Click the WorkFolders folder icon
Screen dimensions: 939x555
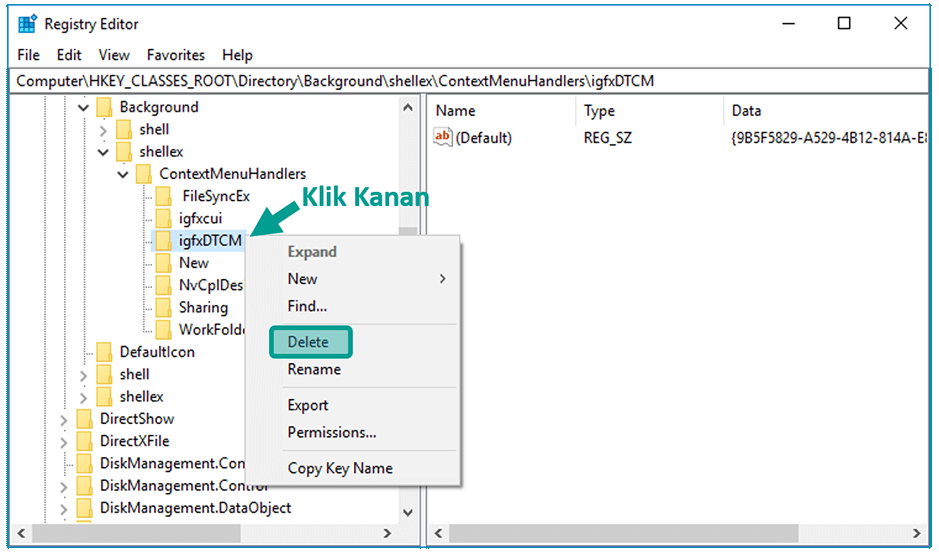point(163,329)
